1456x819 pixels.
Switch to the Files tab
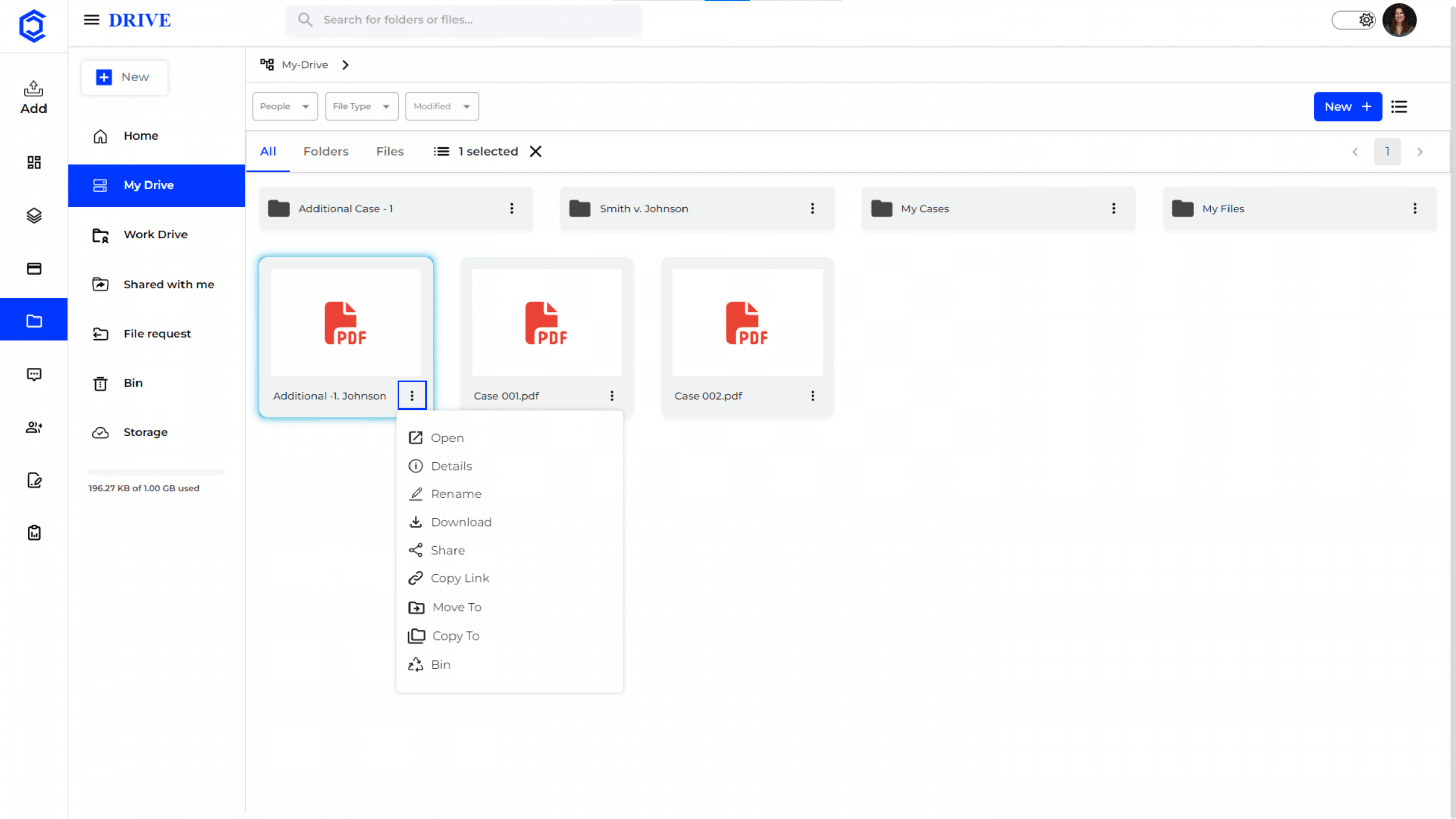click(x=390, y=152)
